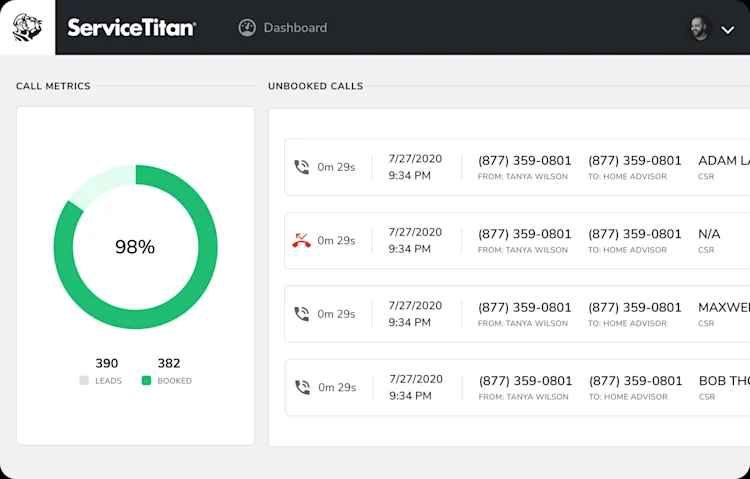Screen dimensions: 750x479
Task: Select the Call Metrics section heading
Action: (53, 86)
